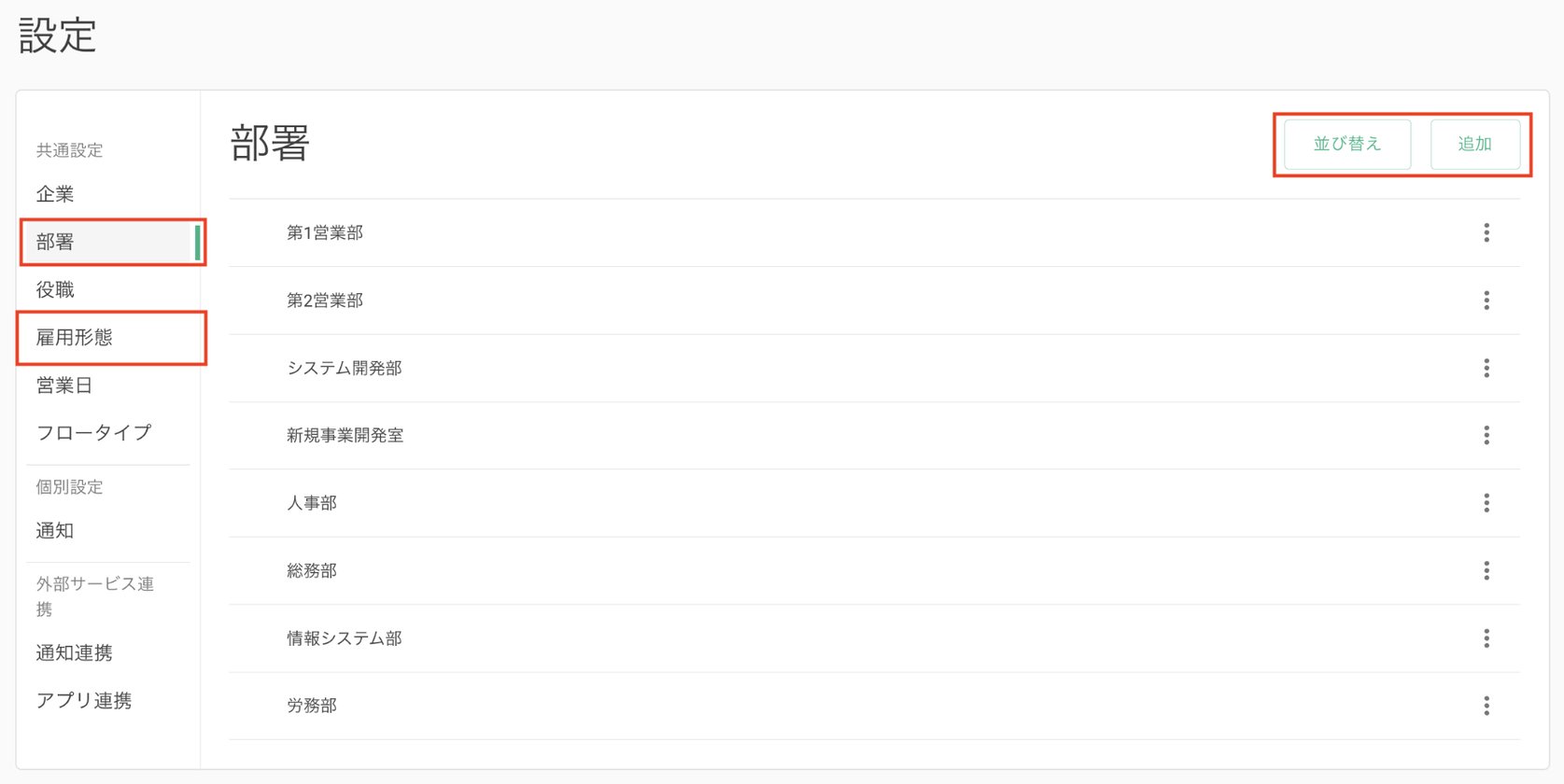The width and height of the screenshot is (1564, 784).
Task: Open フロータイプ settings
Action: point(93,432)
